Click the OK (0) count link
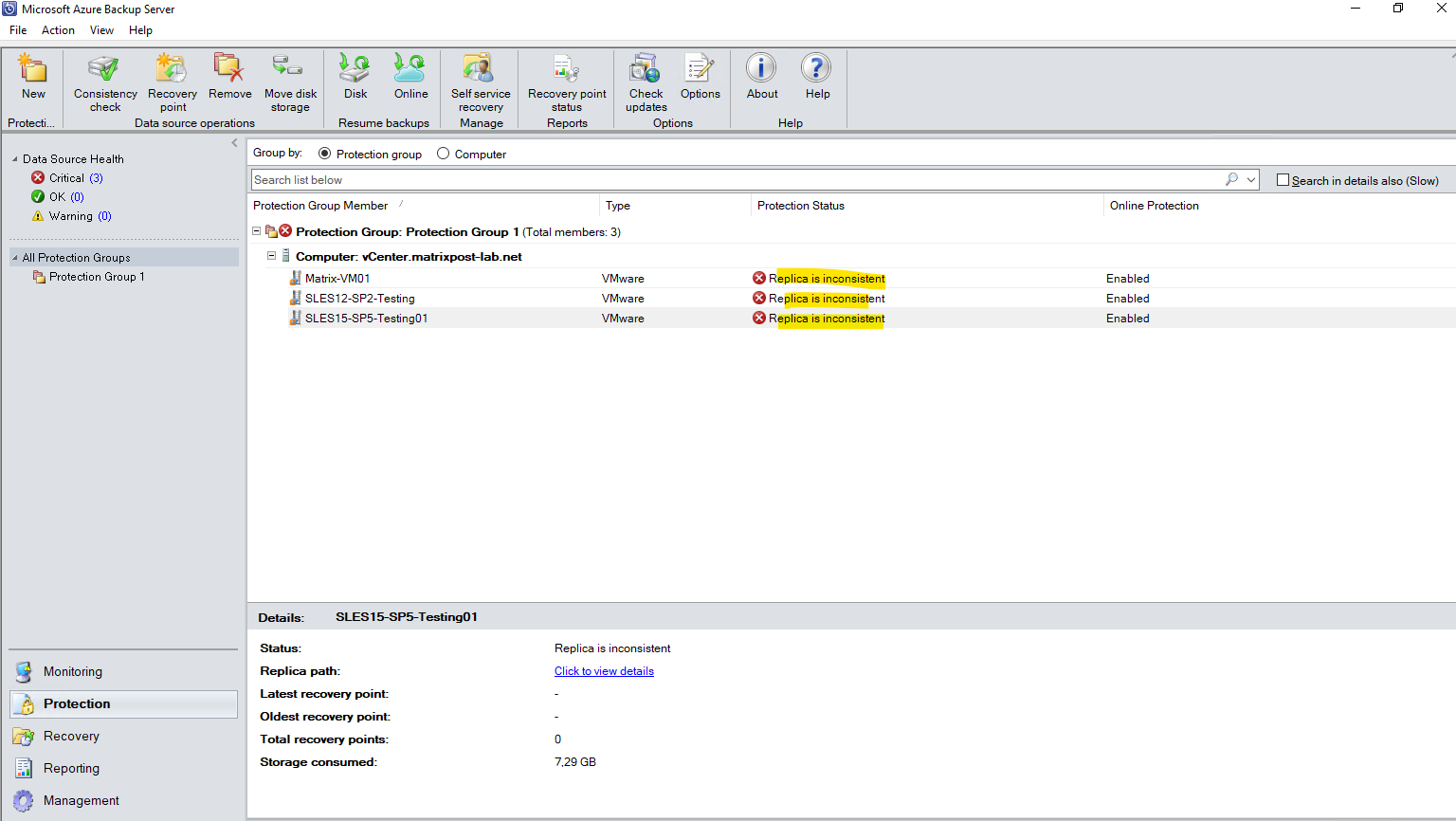1456x821 pixels. 77,196
